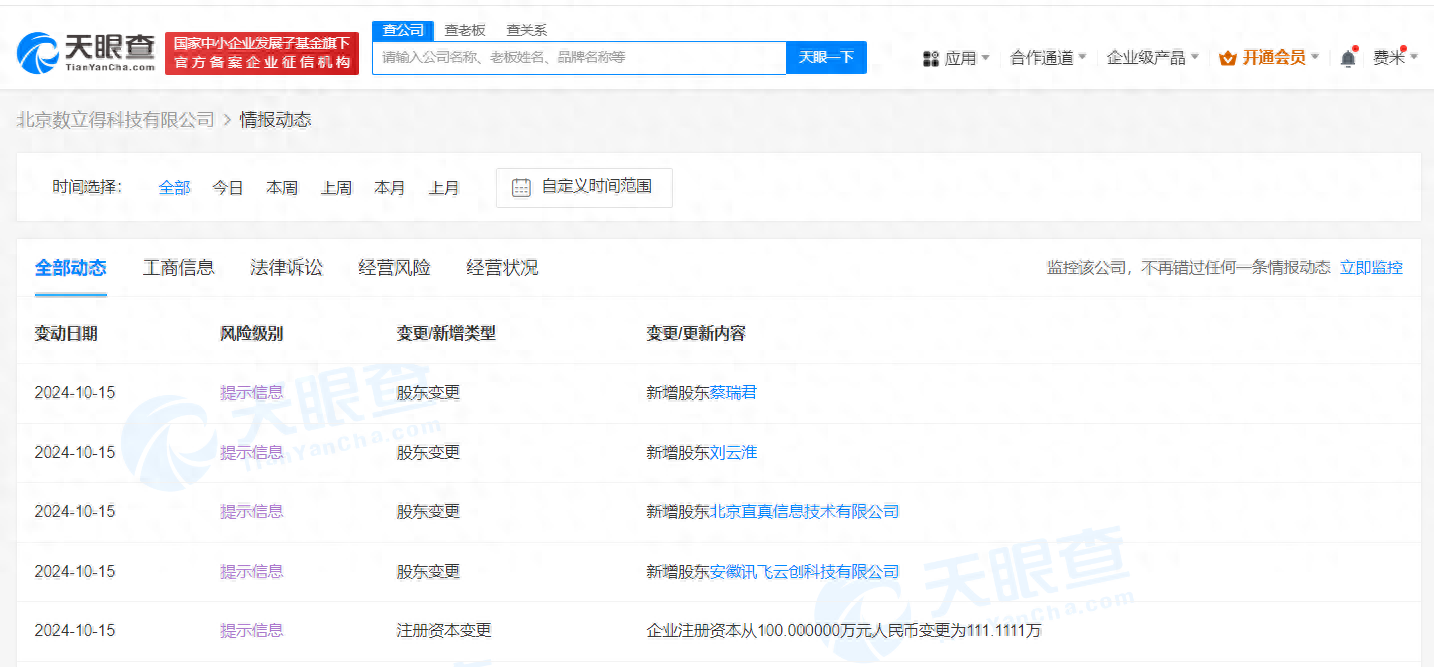Click the 注册资本变更 type cell
Viewport: 1434px width, 667px height.
(444, 631)
